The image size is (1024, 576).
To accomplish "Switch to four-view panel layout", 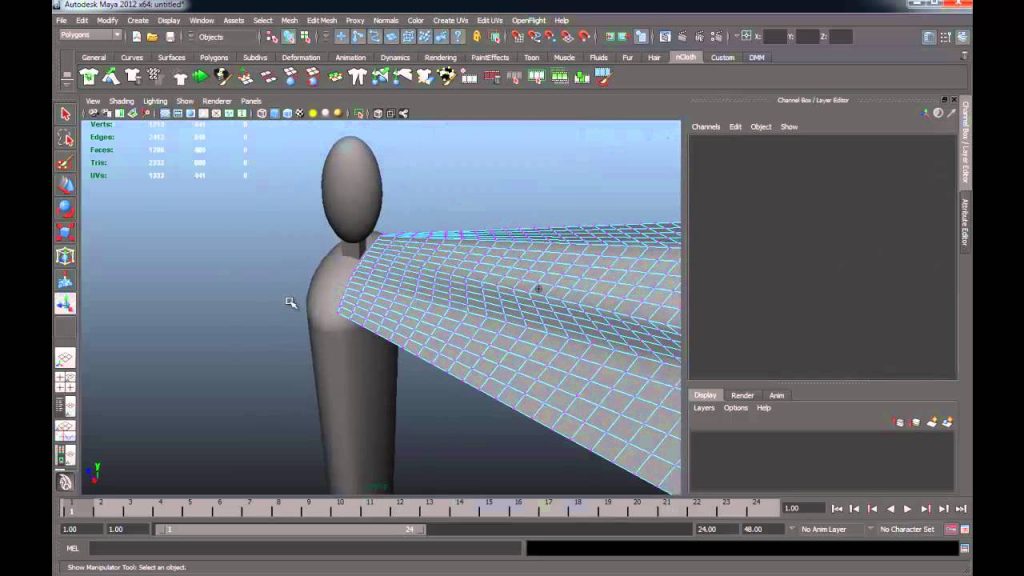I will pyautogui.click(x=65, y=382).
